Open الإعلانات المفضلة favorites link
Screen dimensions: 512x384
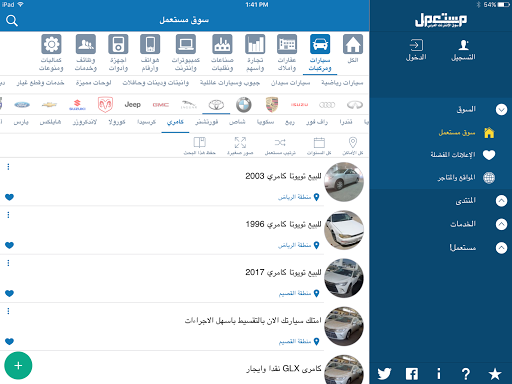coord(453,155)
